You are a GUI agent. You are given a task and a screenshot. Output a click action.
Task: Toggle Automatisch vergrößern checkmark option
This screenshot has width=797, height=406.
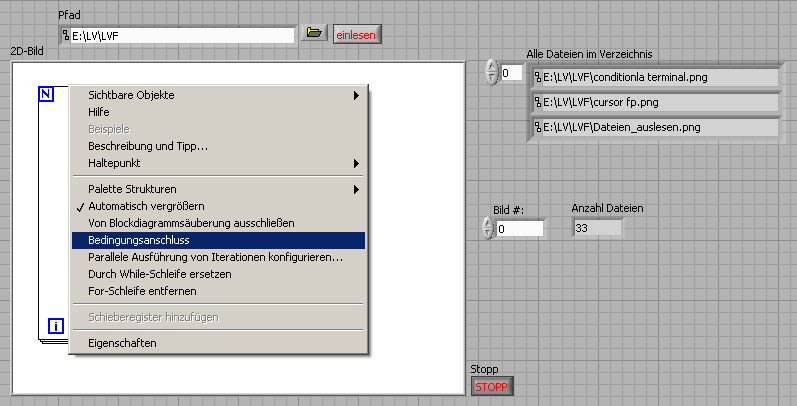coord(219,206)
